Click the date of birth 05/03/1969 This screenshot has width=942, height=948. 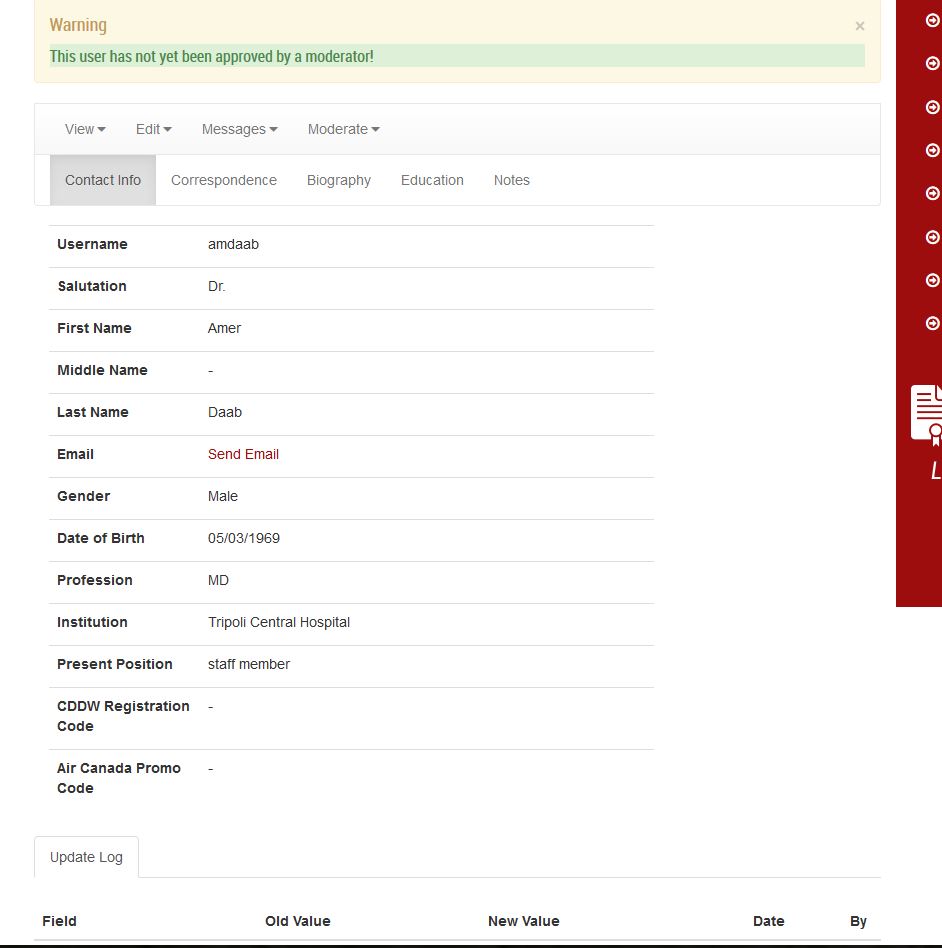pyautogui.click(x=244, y=539)
